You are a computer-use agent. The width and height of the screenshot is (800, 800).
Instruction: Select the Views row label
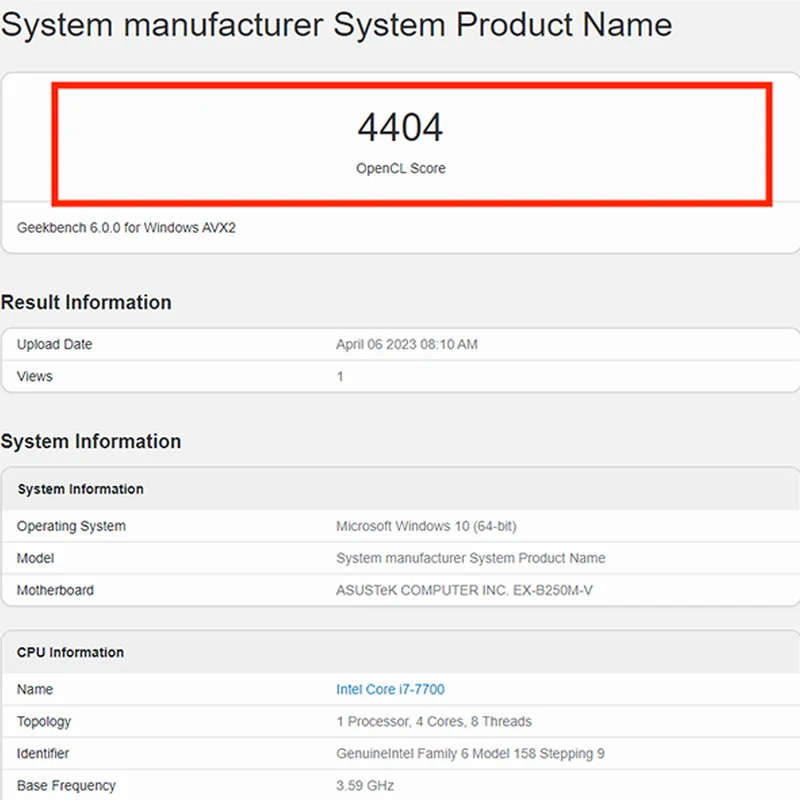[35, 377]
